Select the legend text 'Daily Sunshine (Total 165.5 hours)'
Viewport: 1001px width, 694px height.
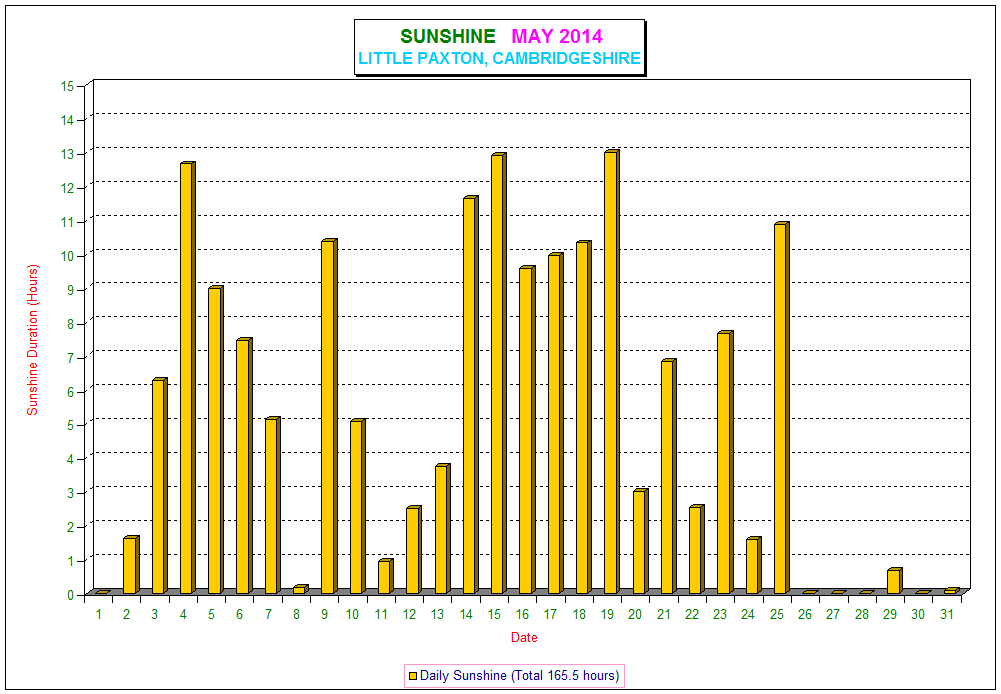pyautogui.click(x=519, y=675)
